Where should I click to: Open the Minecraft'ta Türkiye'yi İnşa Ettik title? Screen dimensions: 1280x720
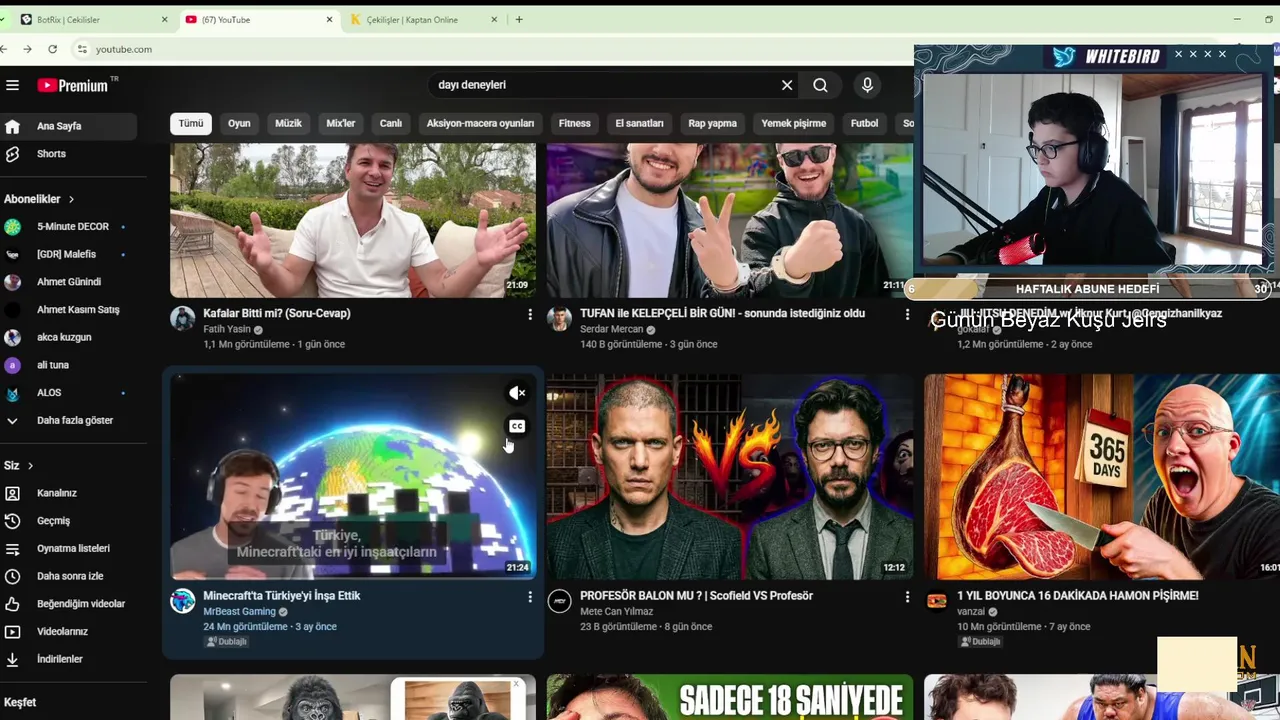click(x=282, y=595)
